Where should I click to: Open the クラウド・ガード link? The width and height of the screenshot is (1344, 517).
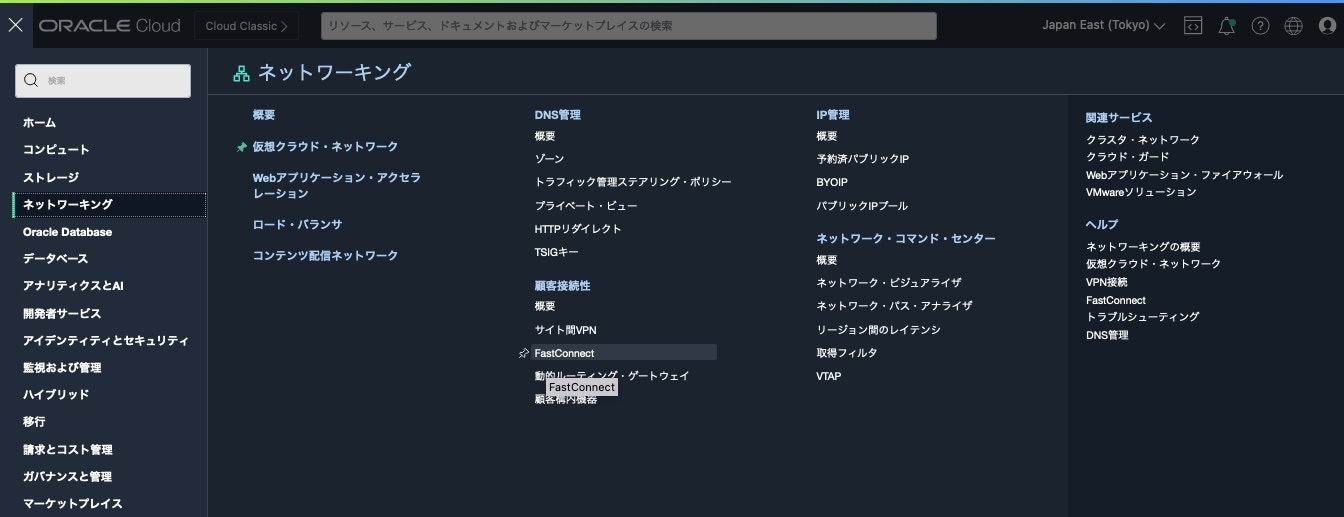click(1127, 157)
